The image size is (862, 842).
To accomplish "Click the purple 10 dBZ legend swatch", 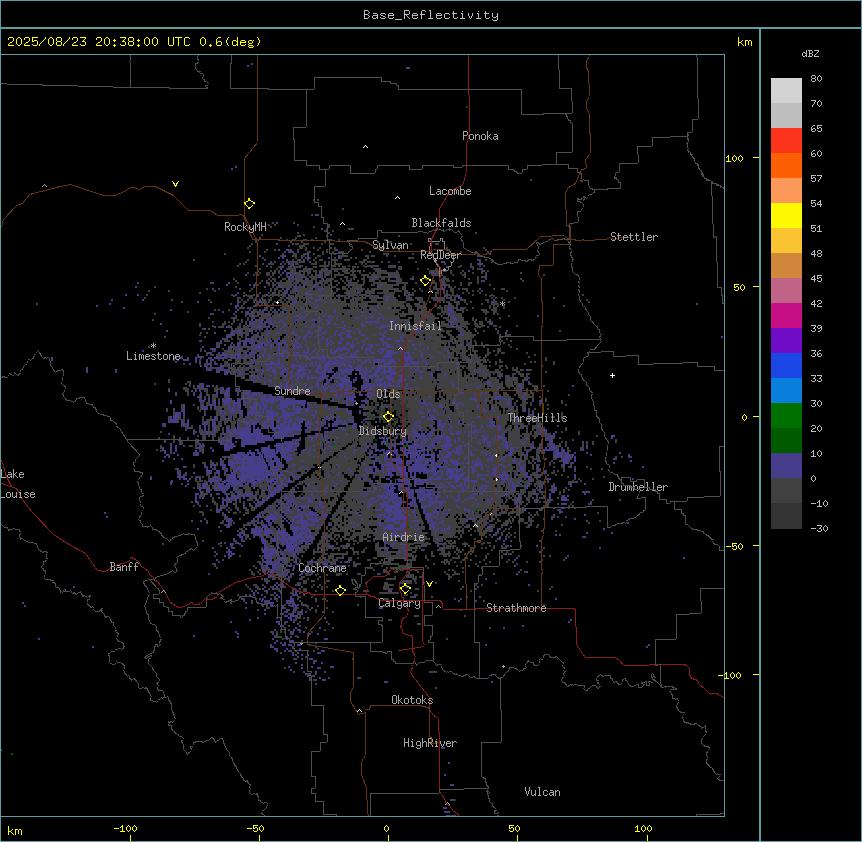I will [x=786, y=466].
